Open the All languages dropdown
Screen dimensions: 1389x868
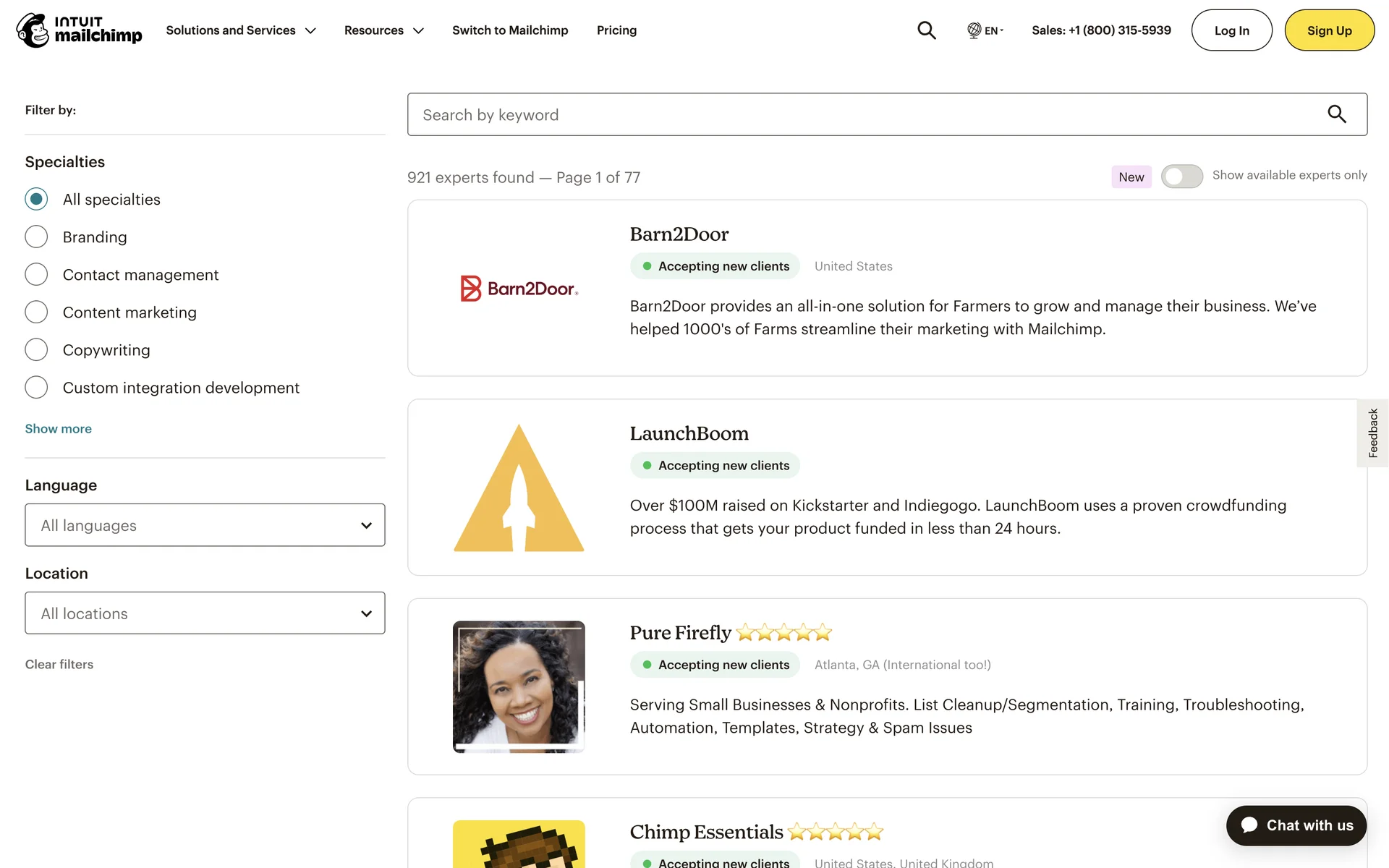point(205,525)
